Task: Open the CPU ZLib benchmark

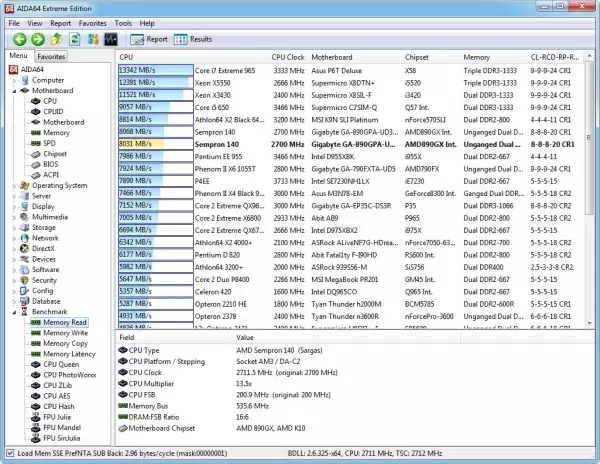Action: click(52, 386)
